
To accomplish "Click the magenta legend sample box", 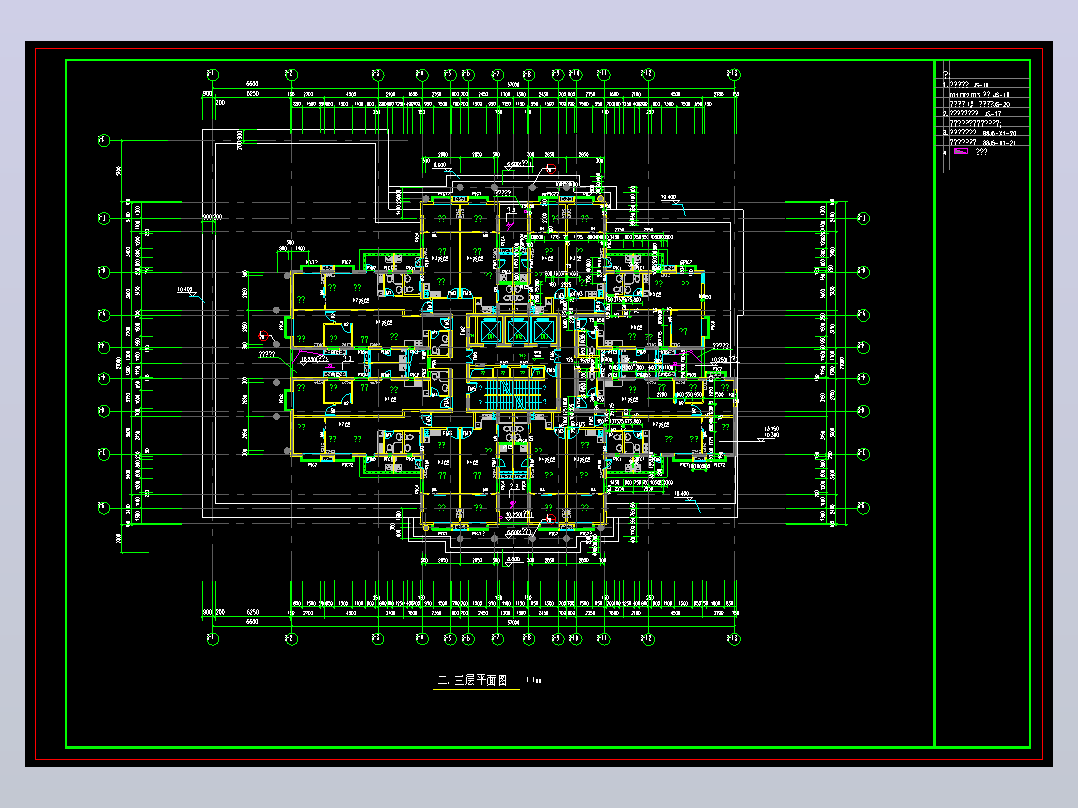I will coord(961,151).
